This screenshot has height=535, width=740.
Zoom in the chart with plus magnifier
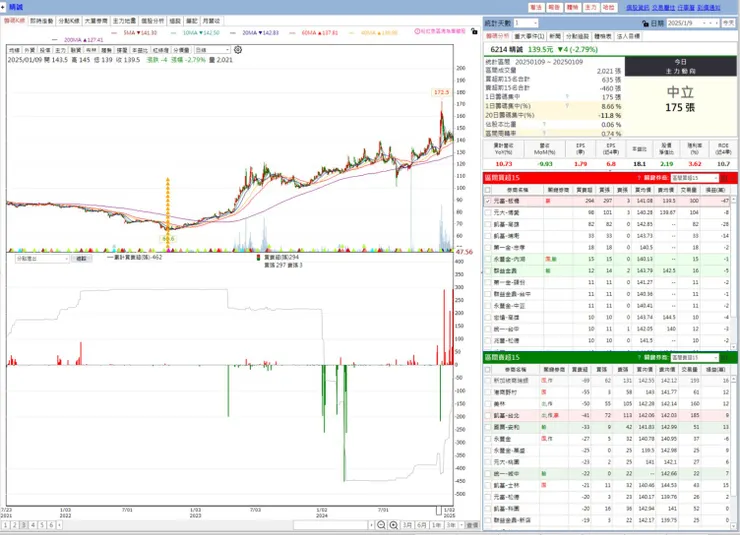pos(394,525)
